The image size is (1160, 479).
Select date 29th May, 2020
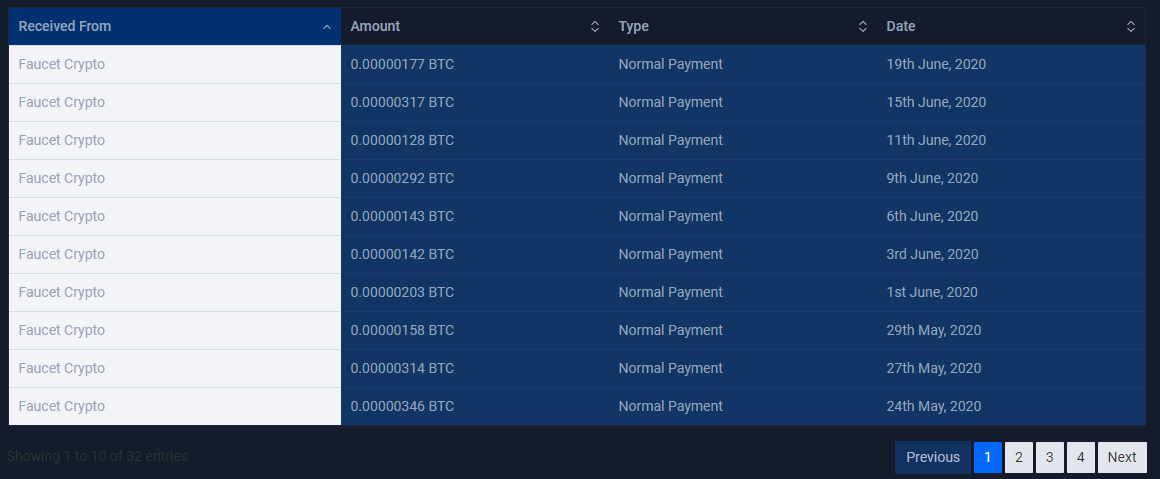[934, 330]
